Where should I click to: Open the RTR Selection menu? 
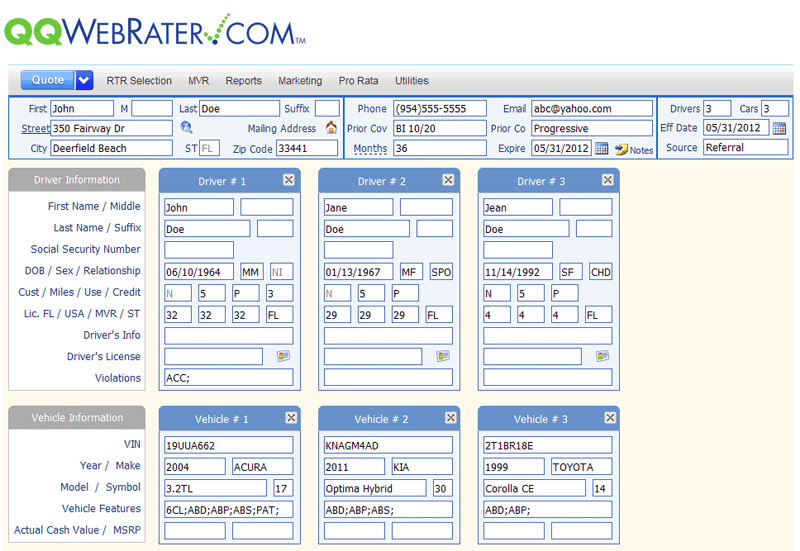click(139, 81)
